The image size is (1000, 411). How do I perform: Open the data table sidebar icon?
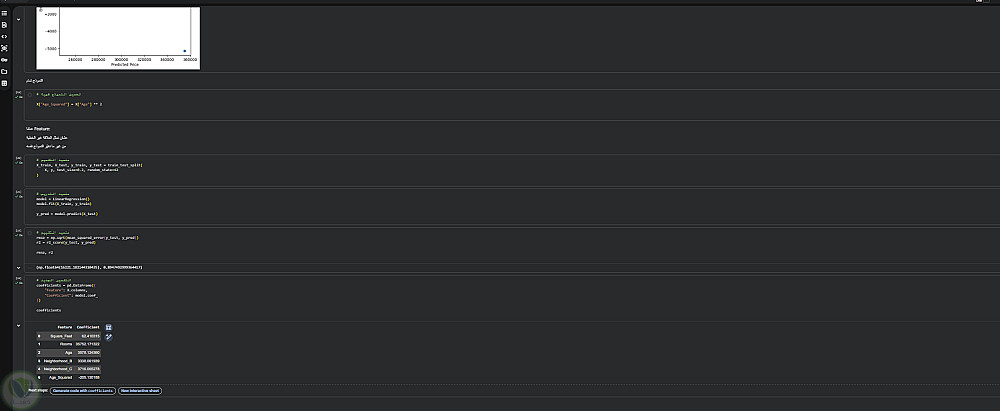click(x=4, y=83)
